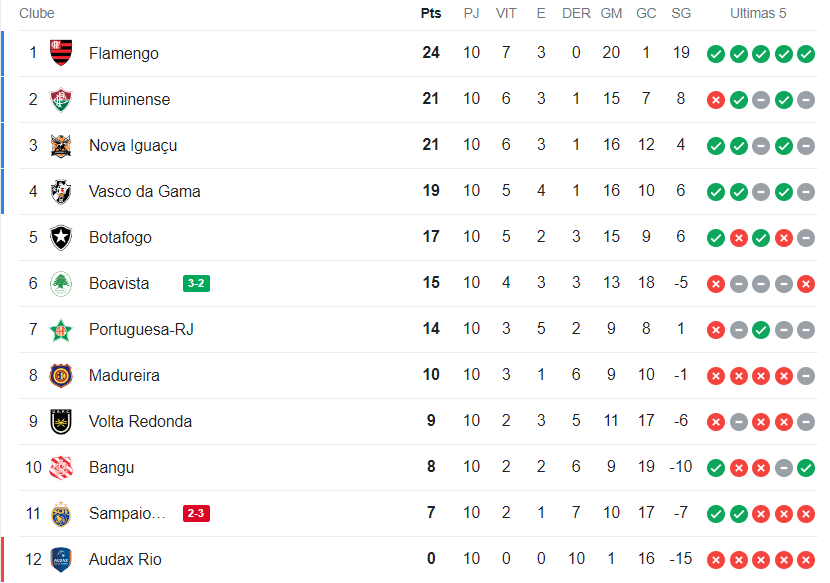This screenshot has width=830, height=583.
Task: Click Audax Rio's last red loss indicator
Action: (x=806, y=560)
